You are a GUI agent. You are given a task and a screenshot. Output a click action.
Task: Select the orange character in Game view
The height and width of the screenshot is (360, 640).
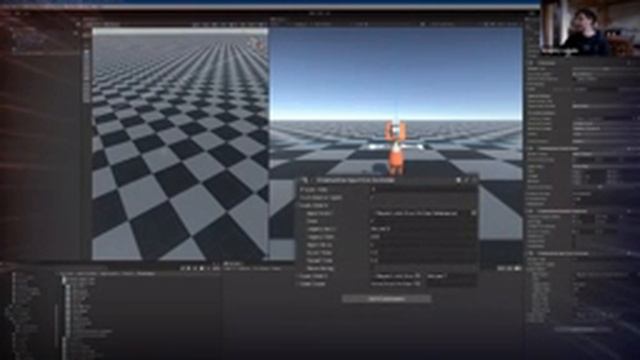point(395,148)
